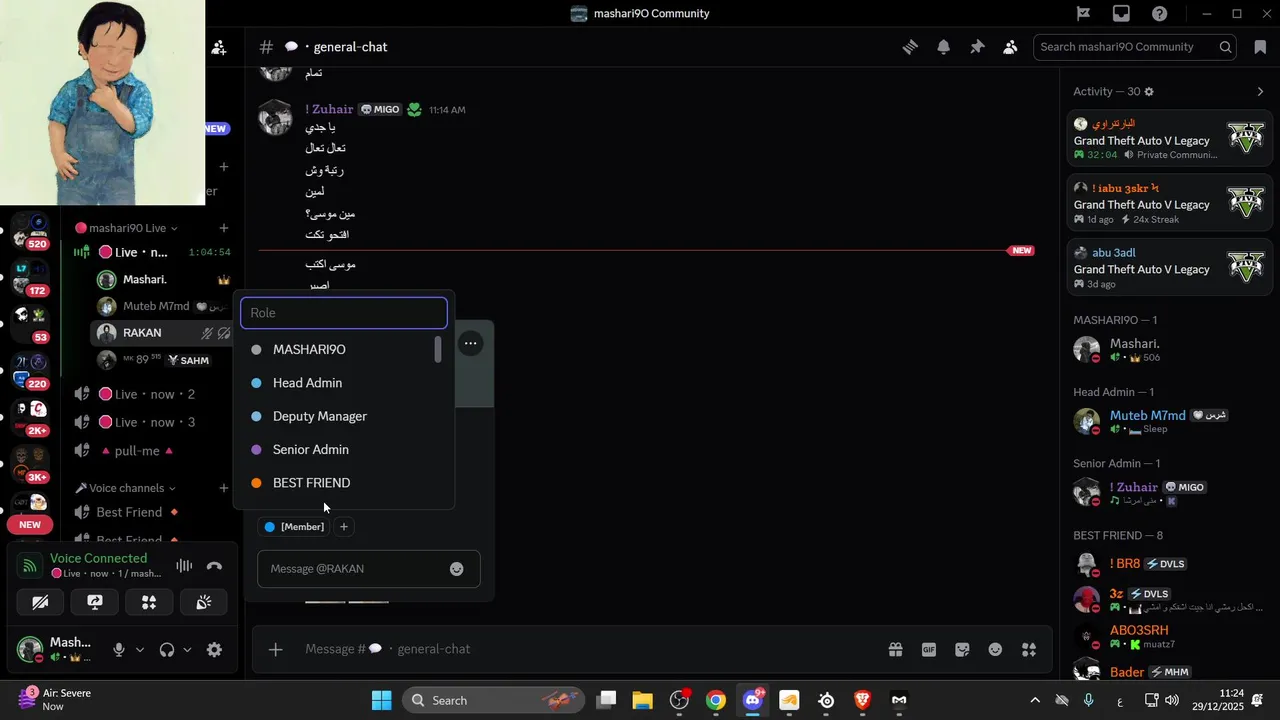Click the Share Your Screen button

pos(95,602)
